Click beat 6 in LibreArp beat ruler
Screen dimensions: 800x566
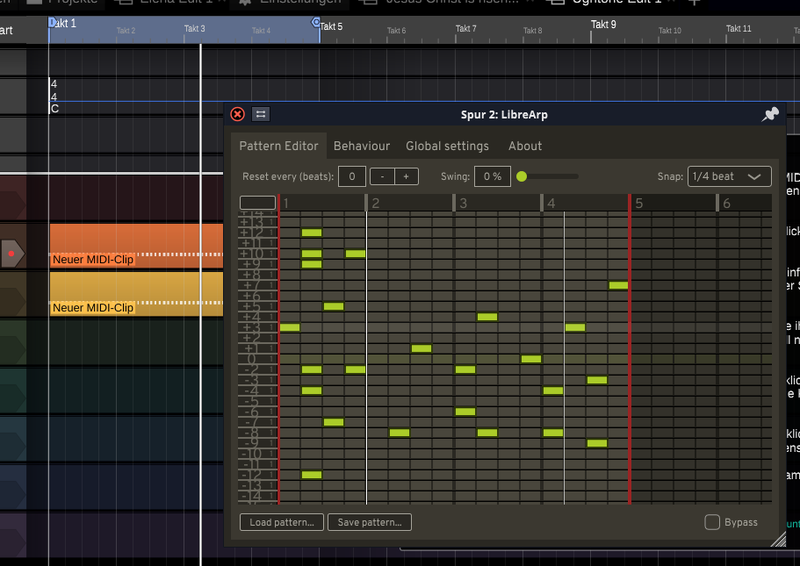tap(727, 203)
